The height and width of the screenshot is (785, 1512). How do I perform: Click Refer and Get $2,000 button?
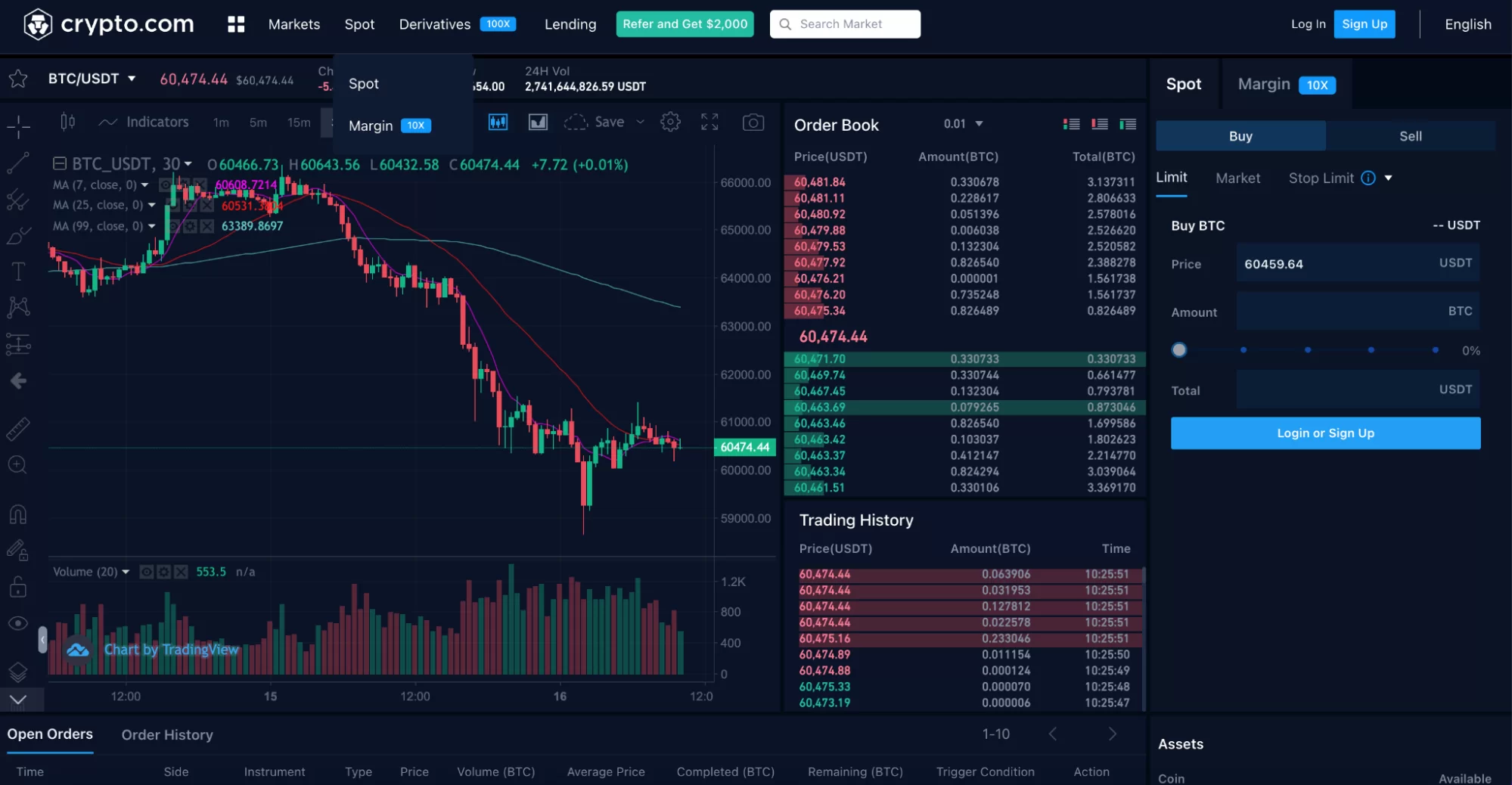coord(685,24)
